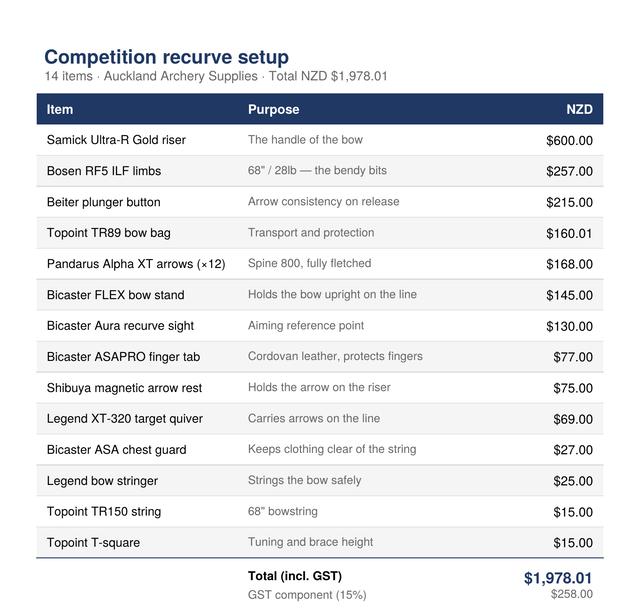Click the Item column header
Screen dimensions: 640x615
60,109
